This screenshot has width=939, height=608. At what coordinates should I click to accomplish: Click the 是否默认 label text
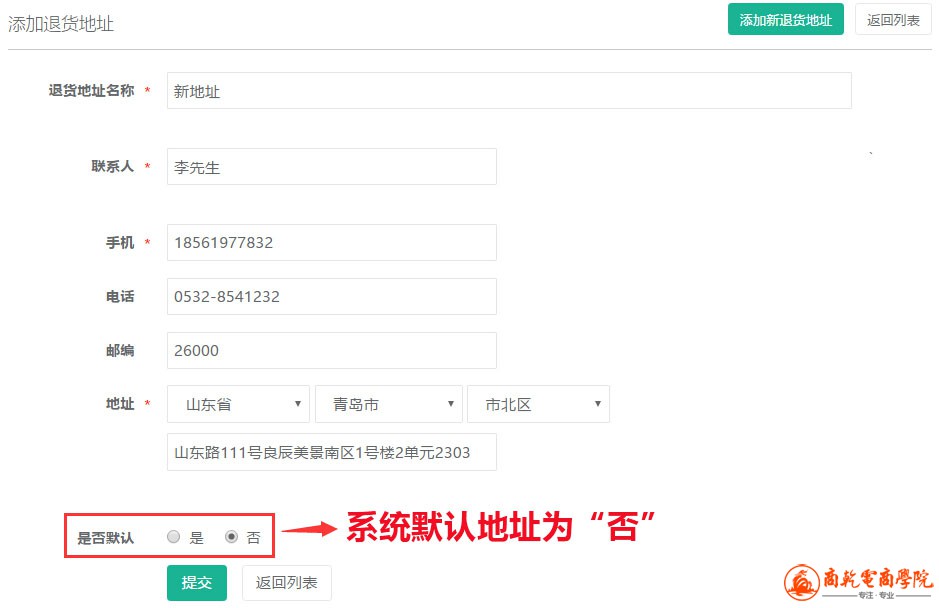(x=105, y=538)
